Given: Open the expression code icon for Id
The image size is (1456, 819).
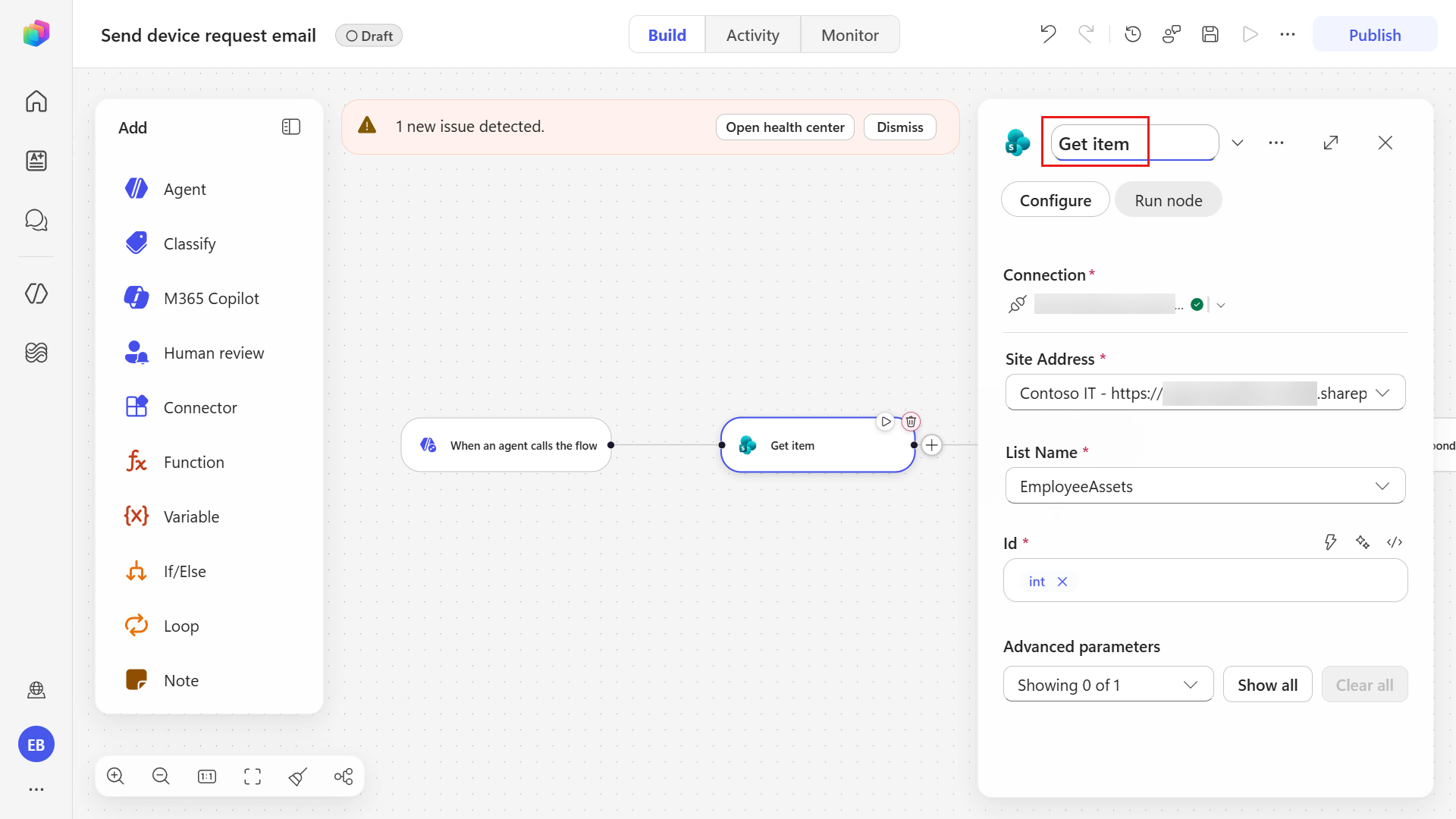Looking at the screenshot, I should pos(1395,542).
